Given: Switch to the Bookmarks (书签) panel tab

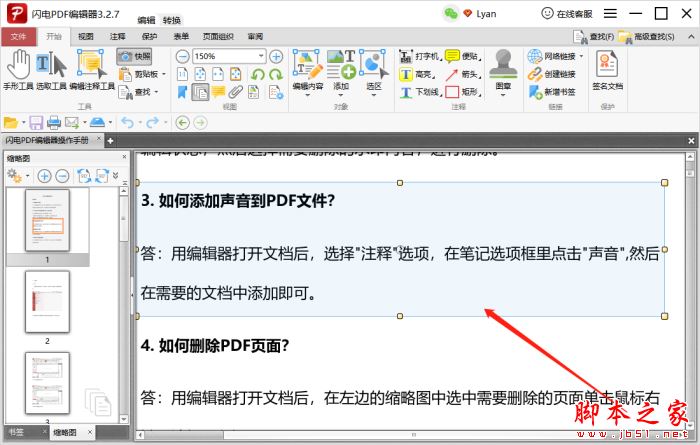Looking at the screenshot, I should [x=16, y=432].
